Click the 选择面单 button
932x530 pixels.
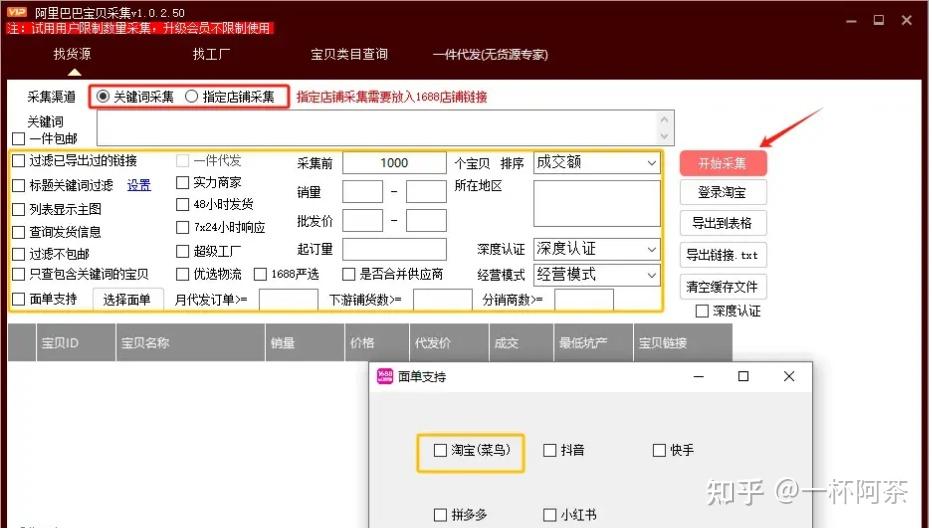[x=127, y=299]
